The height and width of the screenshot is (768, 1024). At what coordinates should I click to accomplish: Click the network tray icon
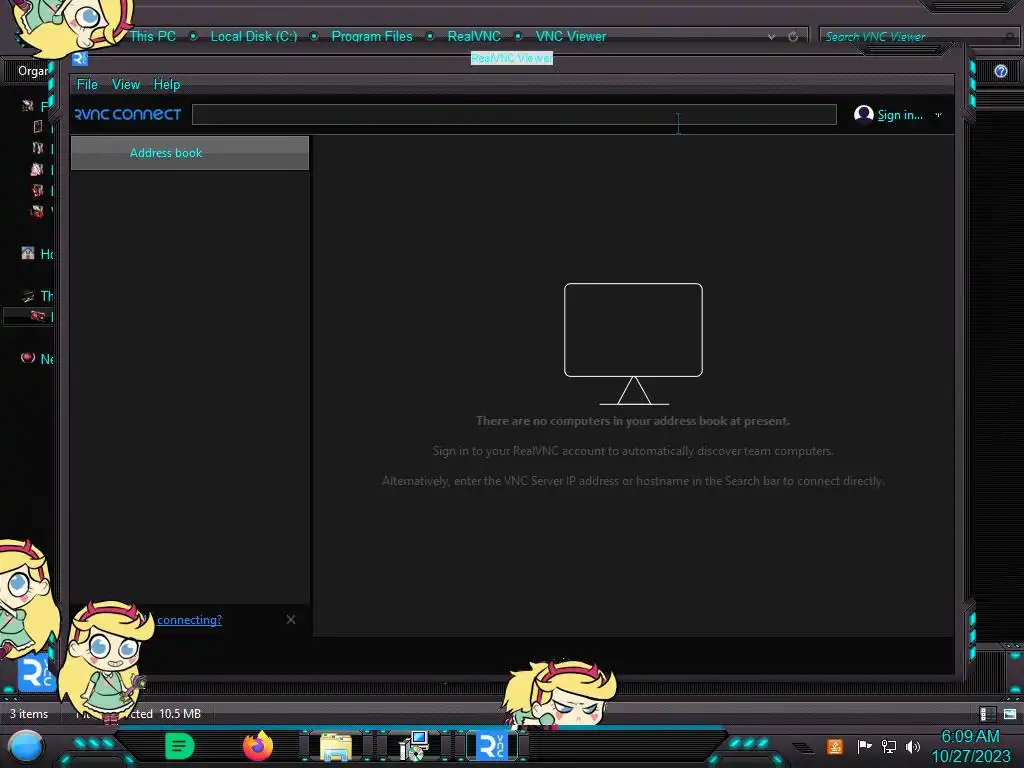888,746
